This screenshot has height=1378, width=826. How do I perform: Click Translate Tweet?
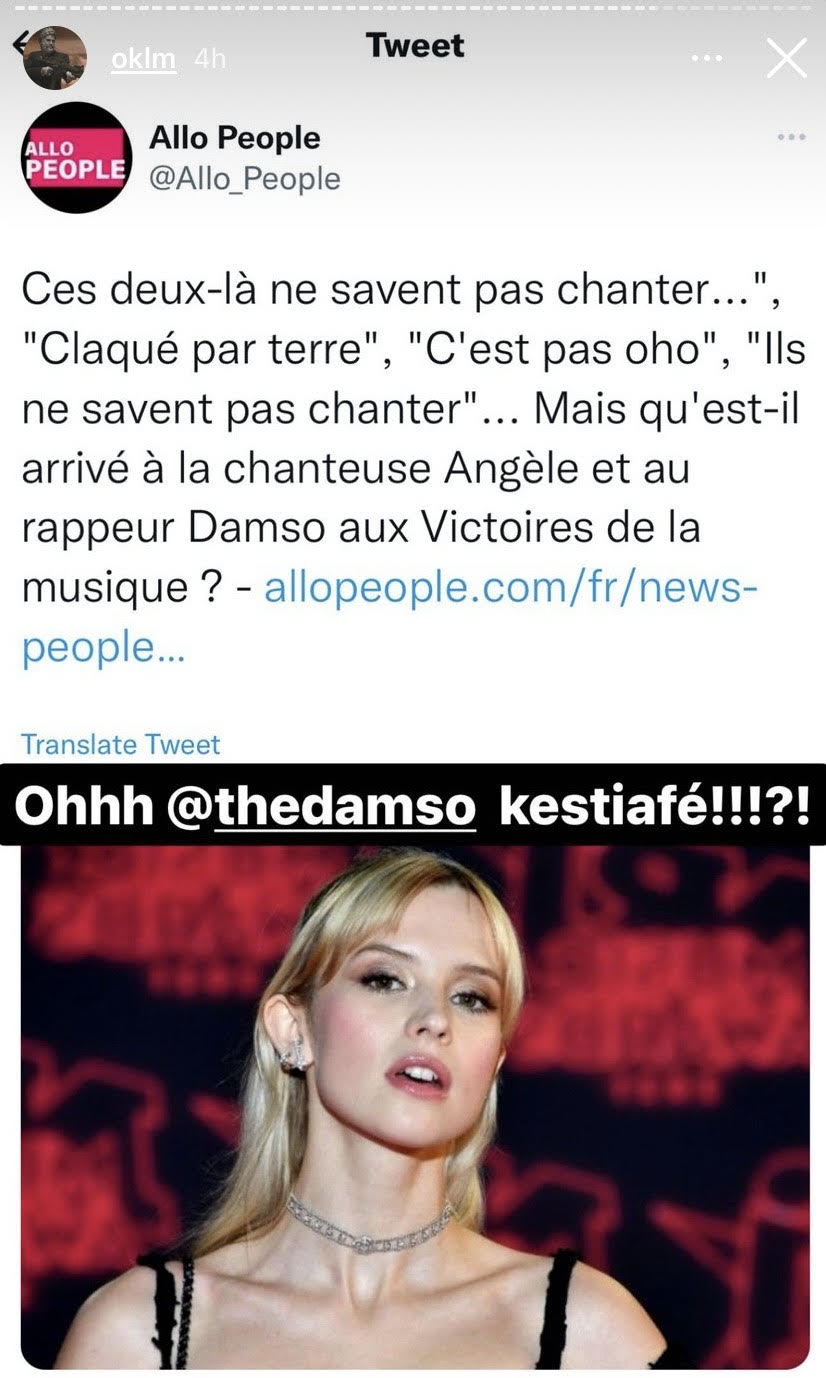pos(121,744)
